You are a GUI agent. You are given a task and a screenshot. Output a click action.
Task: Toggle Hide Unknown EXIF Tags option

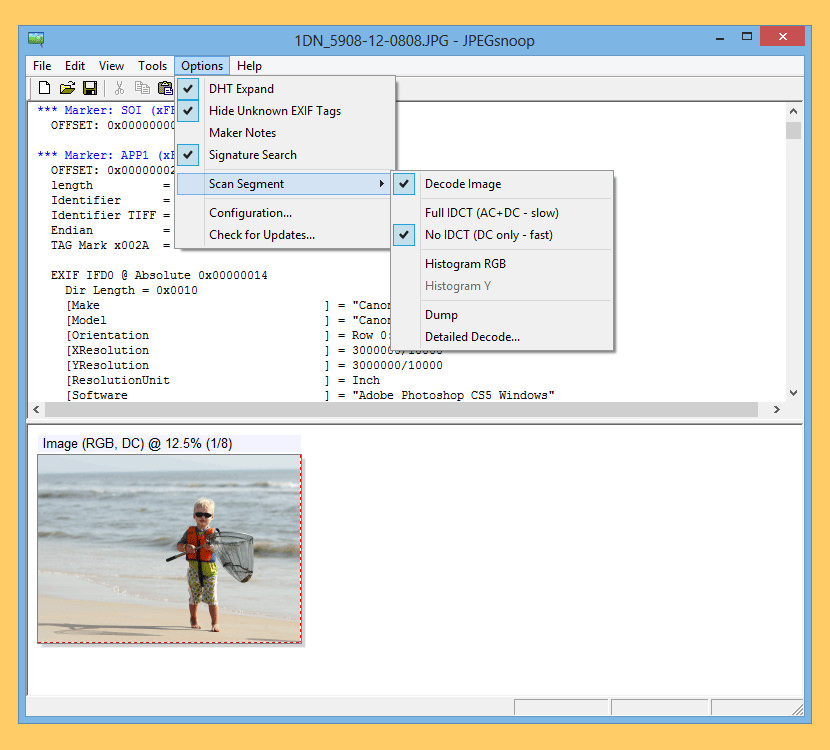pyautogui.click(x=285, y=111)
